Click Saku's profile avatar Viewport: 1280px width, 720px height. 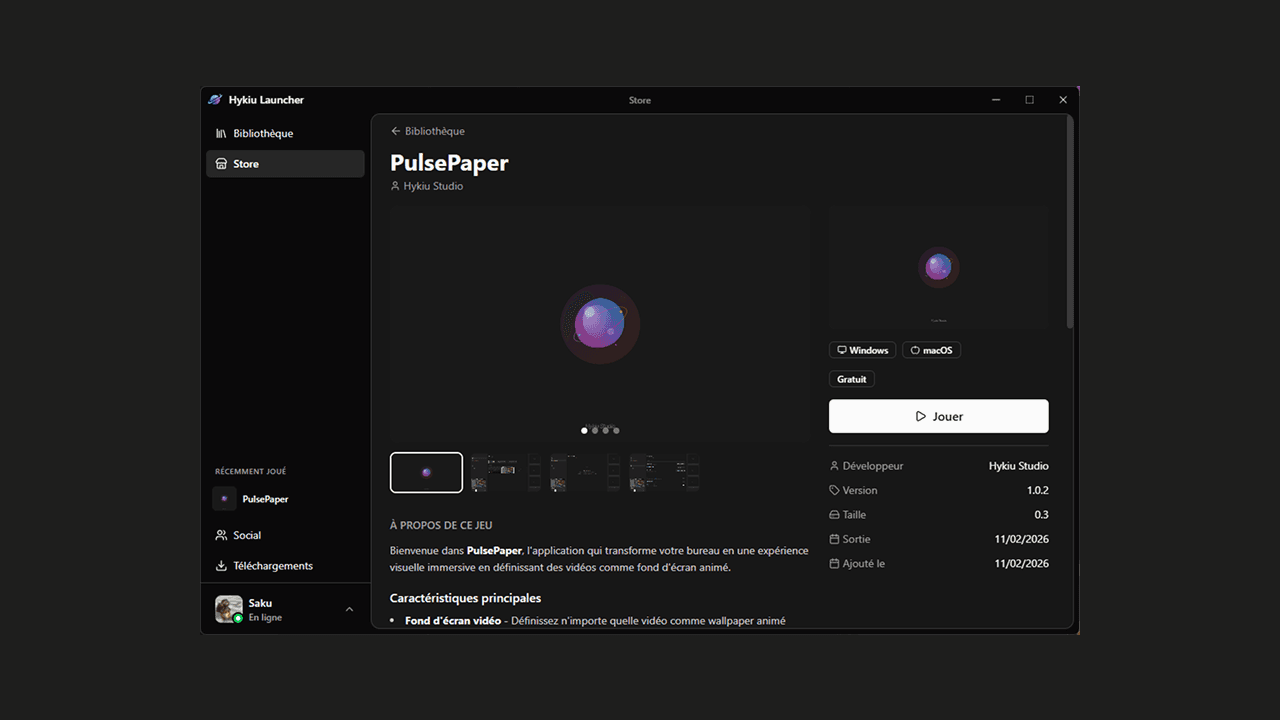click(229, 609)
